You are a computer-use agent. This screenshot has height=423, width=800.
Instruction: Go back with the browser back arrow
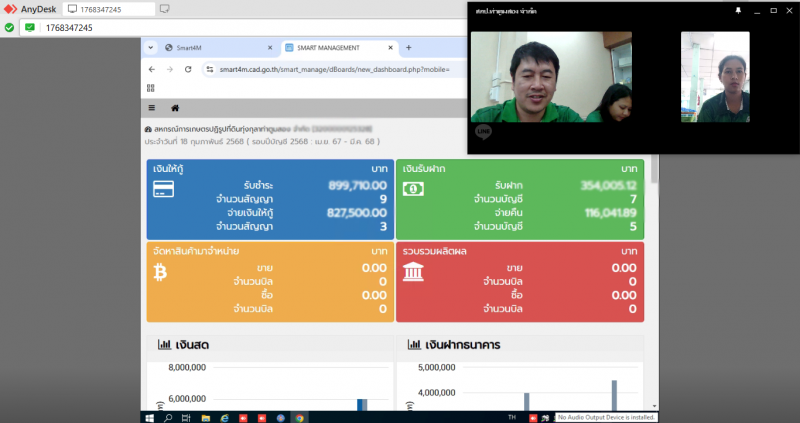click(x=152, y=69)
